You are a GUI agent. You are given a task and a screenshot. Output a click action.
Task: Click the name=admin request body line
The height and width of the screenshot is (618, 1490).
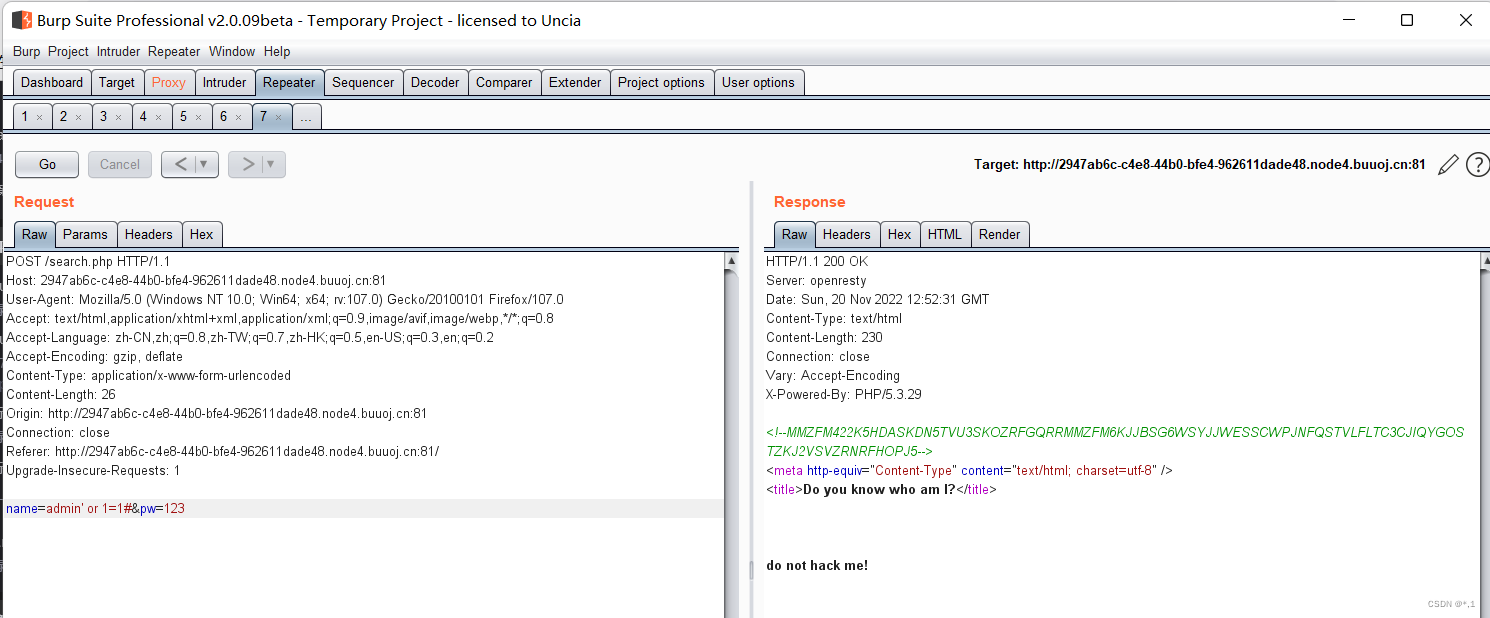point(365,509)
